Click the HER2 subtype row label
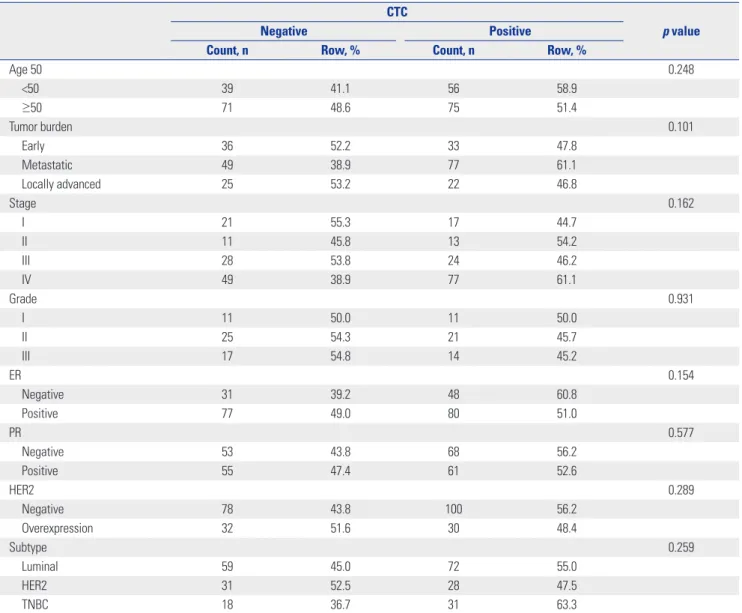Screen dimensions: 742x613 [34, 586]
